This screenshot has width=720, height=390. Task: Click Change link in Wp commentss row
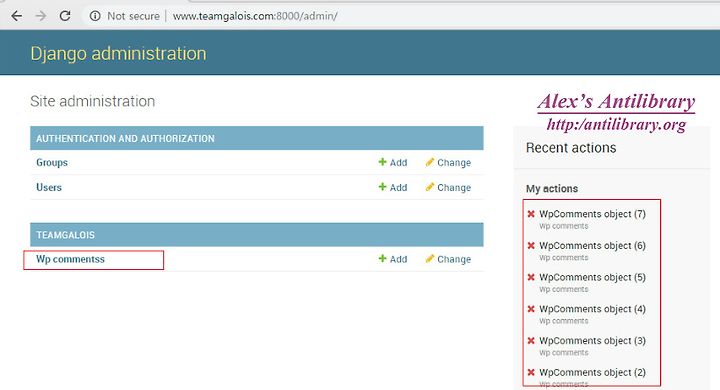coord(454,259)
